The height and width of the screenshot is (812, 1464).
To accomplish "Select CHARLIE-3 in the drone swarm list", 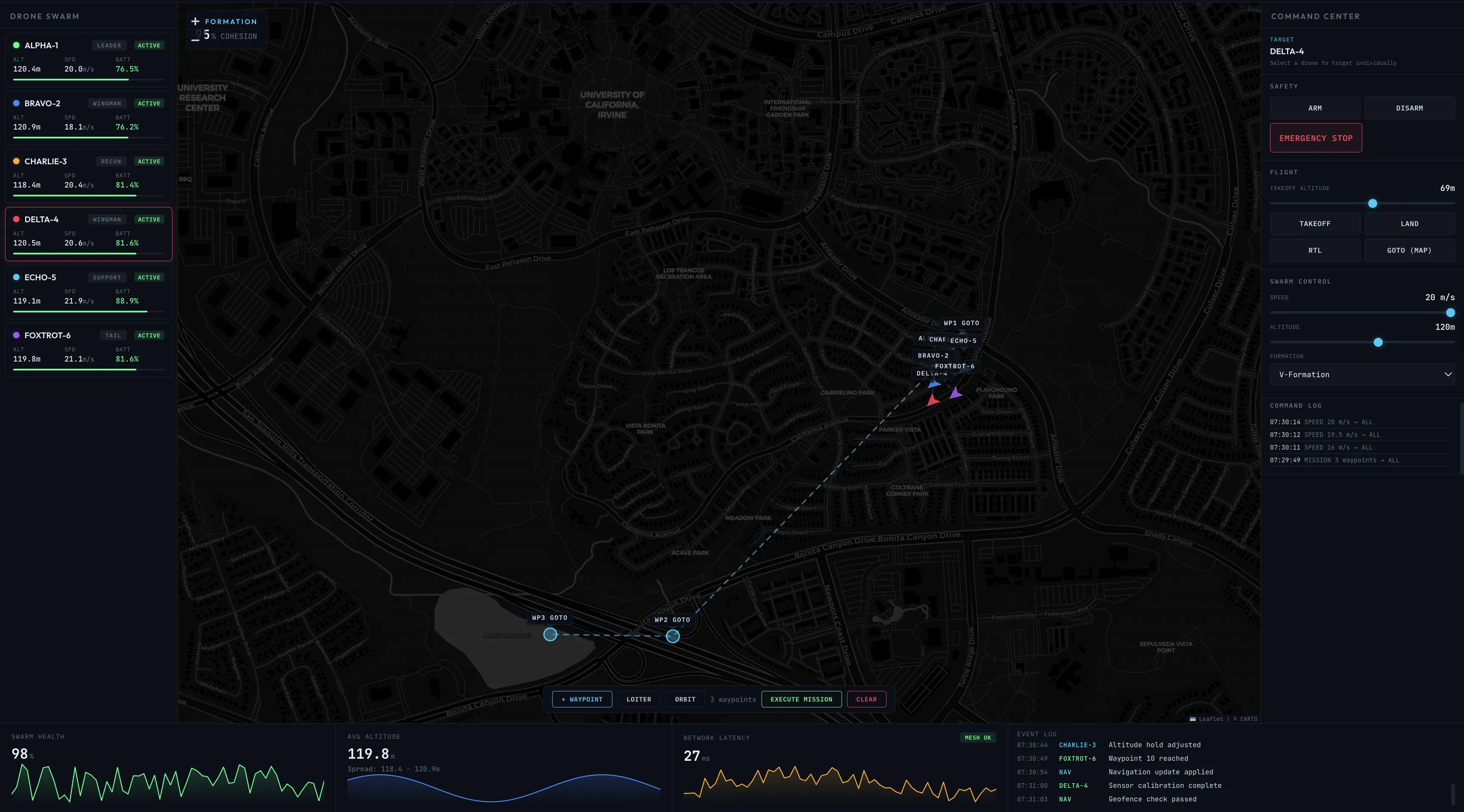I will click(89, 177).
